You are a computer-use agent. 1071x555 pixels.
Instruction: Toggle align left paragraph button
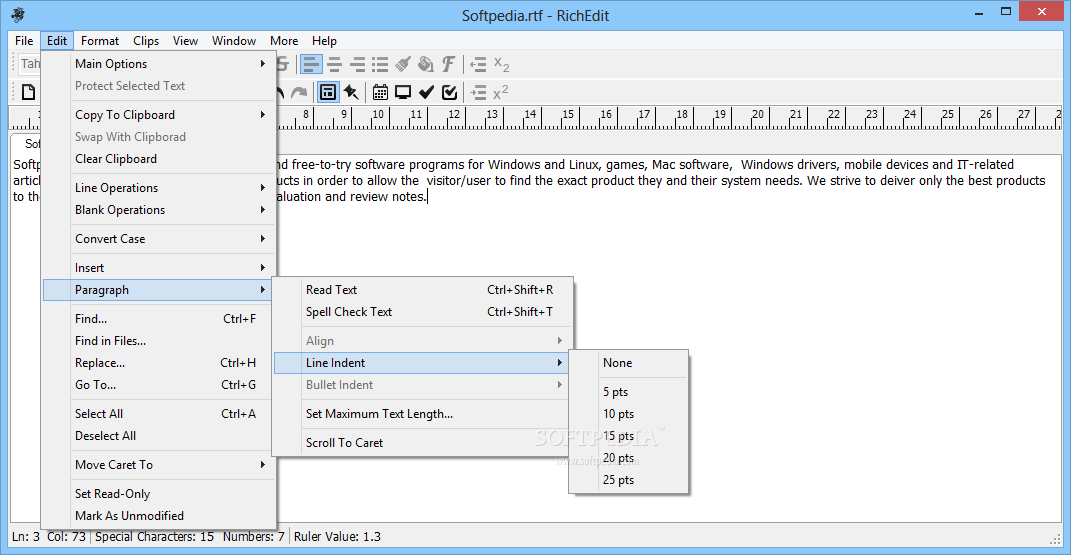pyautogui.click(x=311, y=65)
